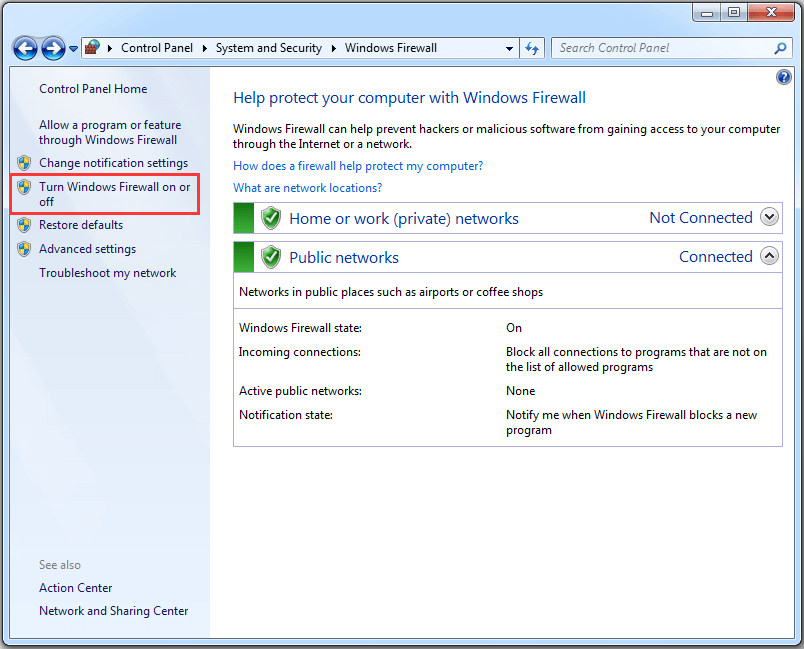Expand arrow after Control Panel breadcrumb
This screenshot has width=804, height=649.
coord(205,48)
